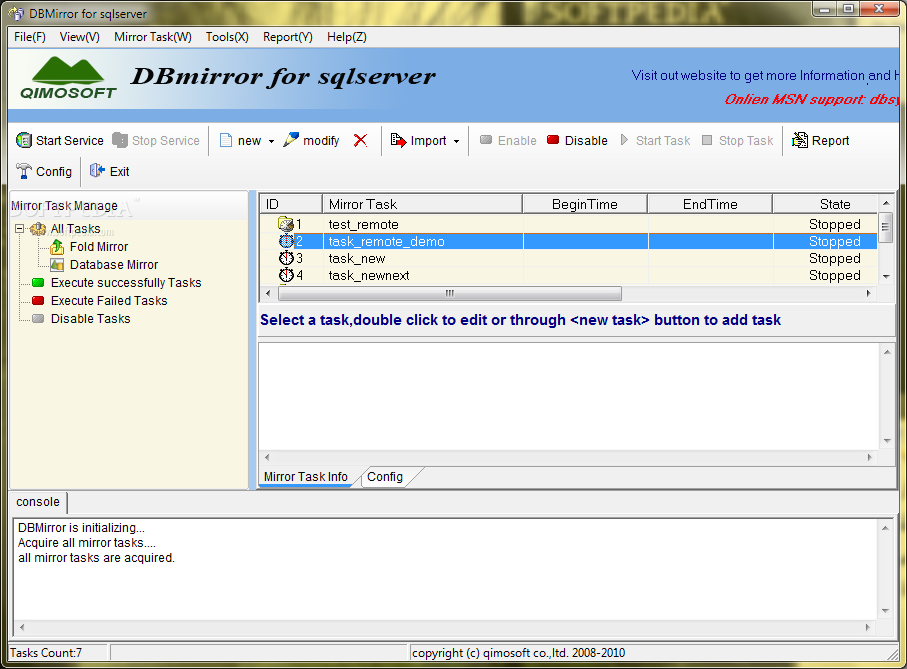Click the Import toolbar icon

398,140
